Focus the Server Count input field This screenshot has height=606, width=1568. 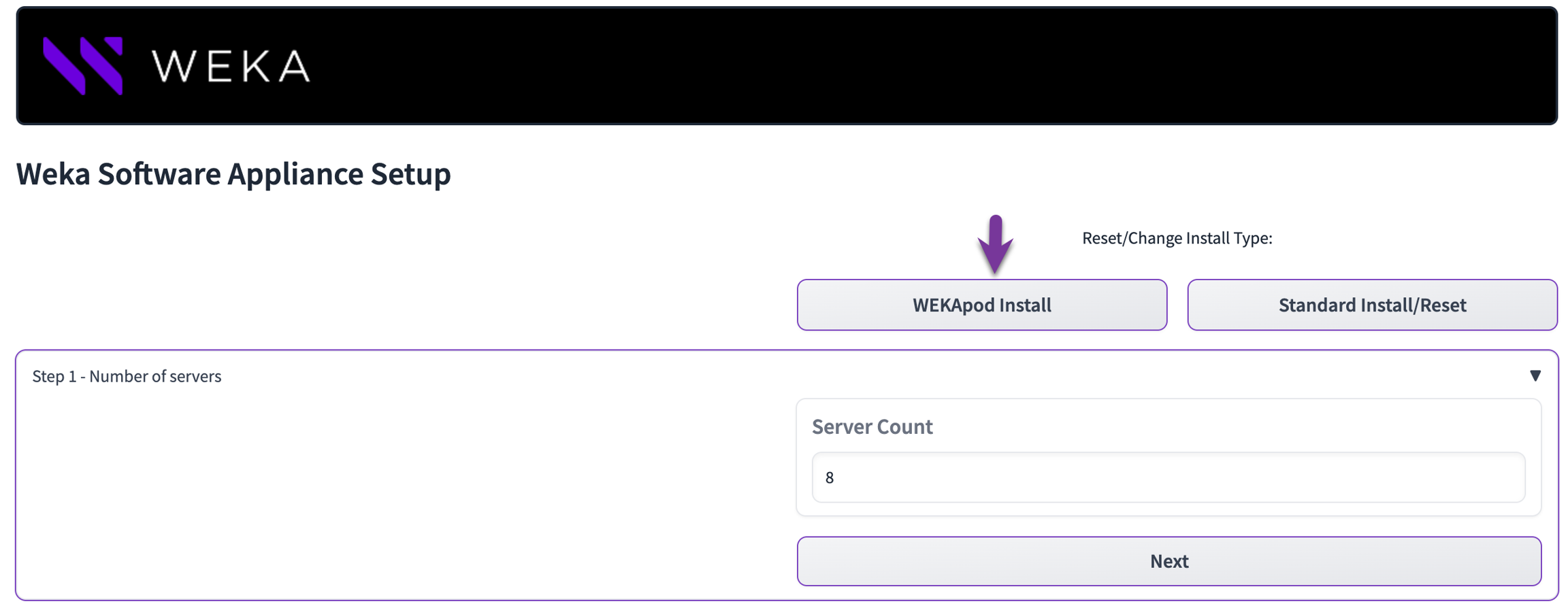[1168, 477]
